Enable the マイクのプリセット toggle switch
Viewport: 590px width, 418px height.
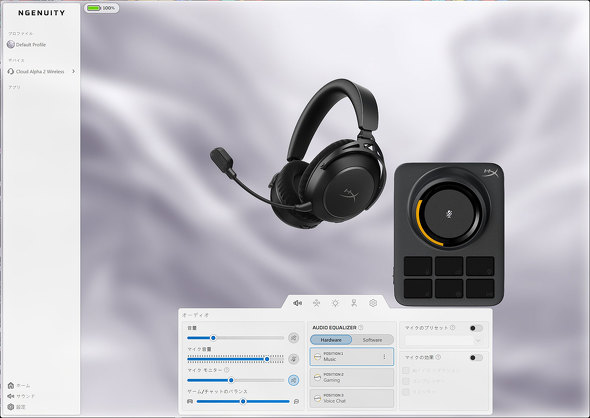point(476,328)
